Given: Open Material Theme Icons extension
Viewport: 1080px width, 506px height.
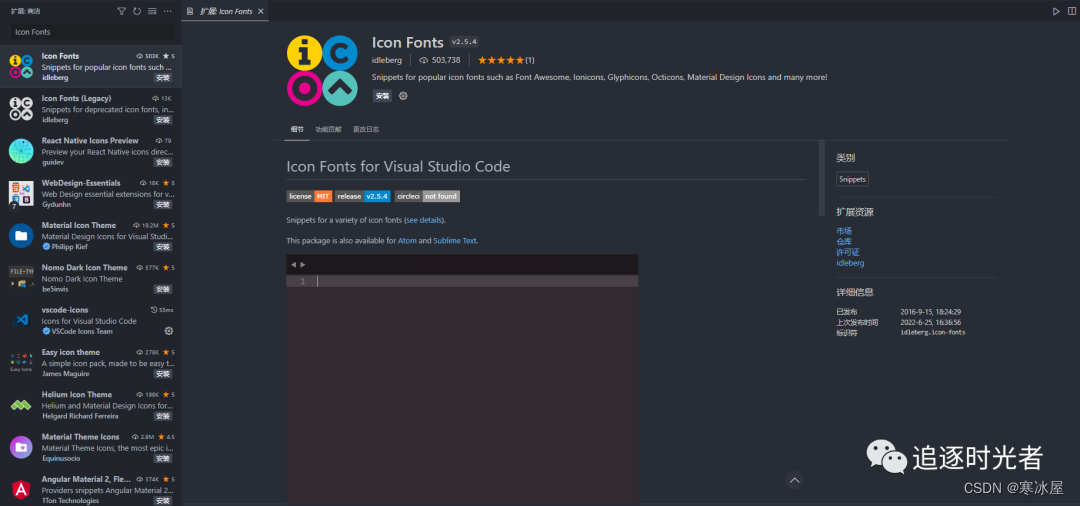Looking at the screenshot, I should [x=90, y=447].
